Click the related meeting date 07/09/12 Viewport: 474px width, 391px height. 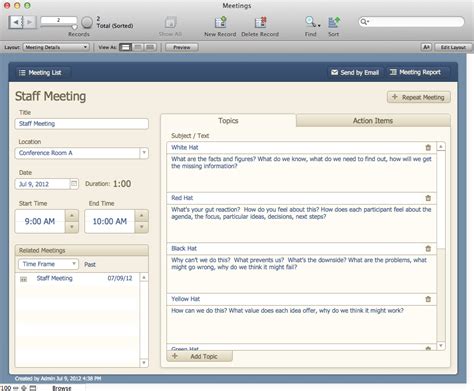pyautogui.click(x=120, y=278)
